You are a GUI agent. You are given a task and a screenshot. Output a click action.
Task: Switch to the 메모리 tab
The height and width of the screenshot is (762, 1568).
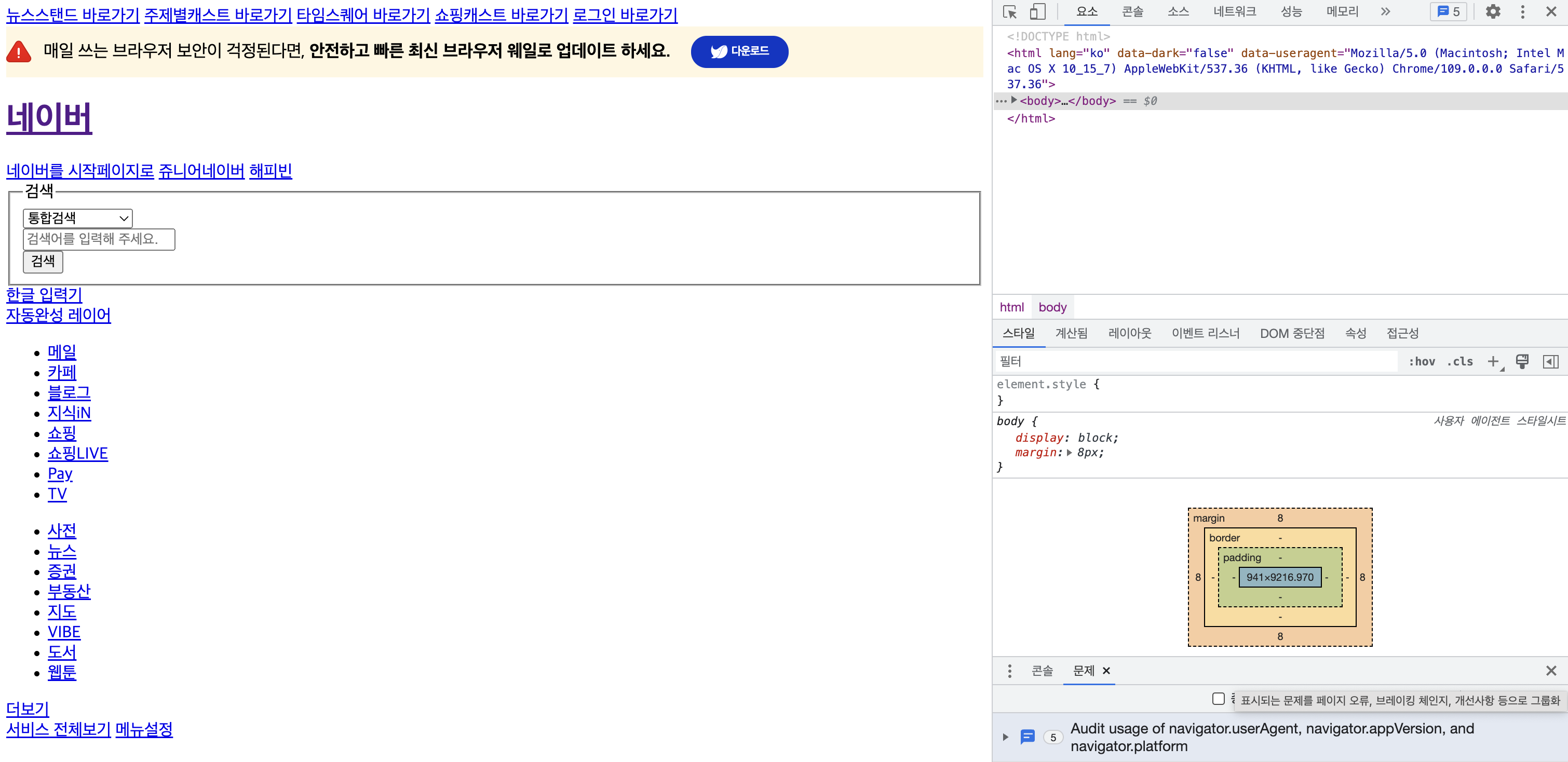tap(1342, 11)
